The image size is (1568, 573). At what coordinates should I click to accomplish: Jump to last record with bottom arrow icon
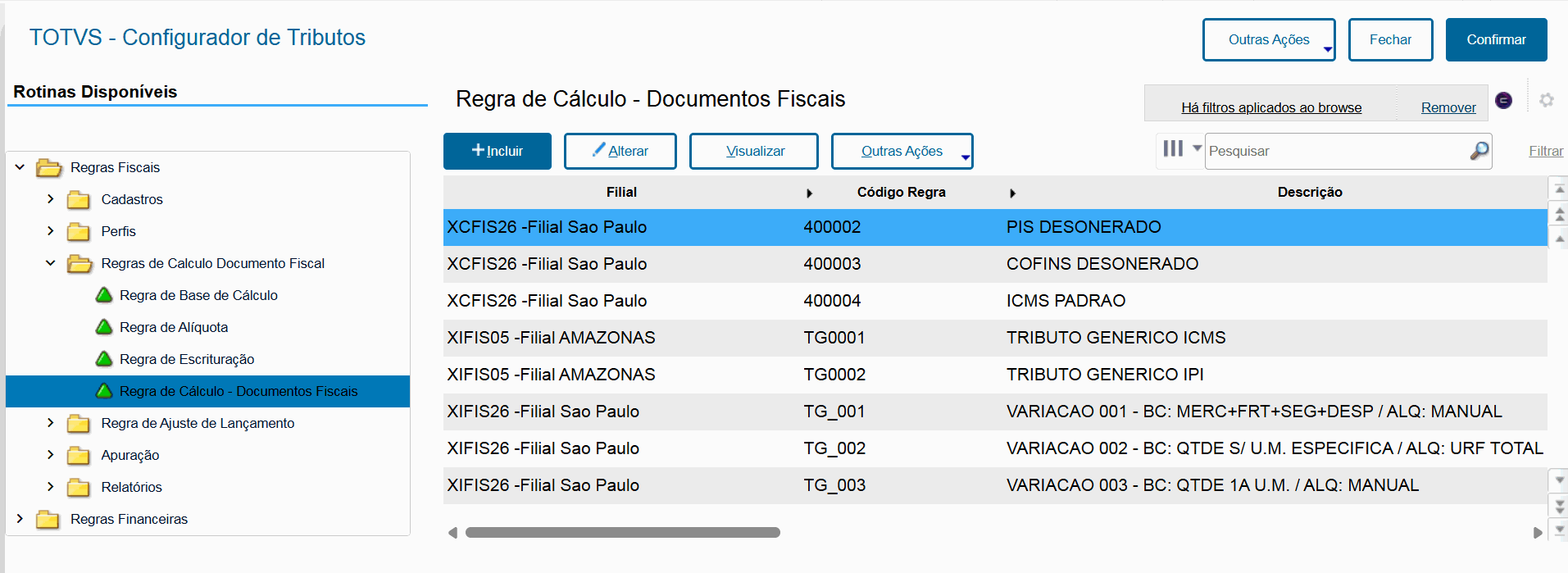coord(1559,530)
